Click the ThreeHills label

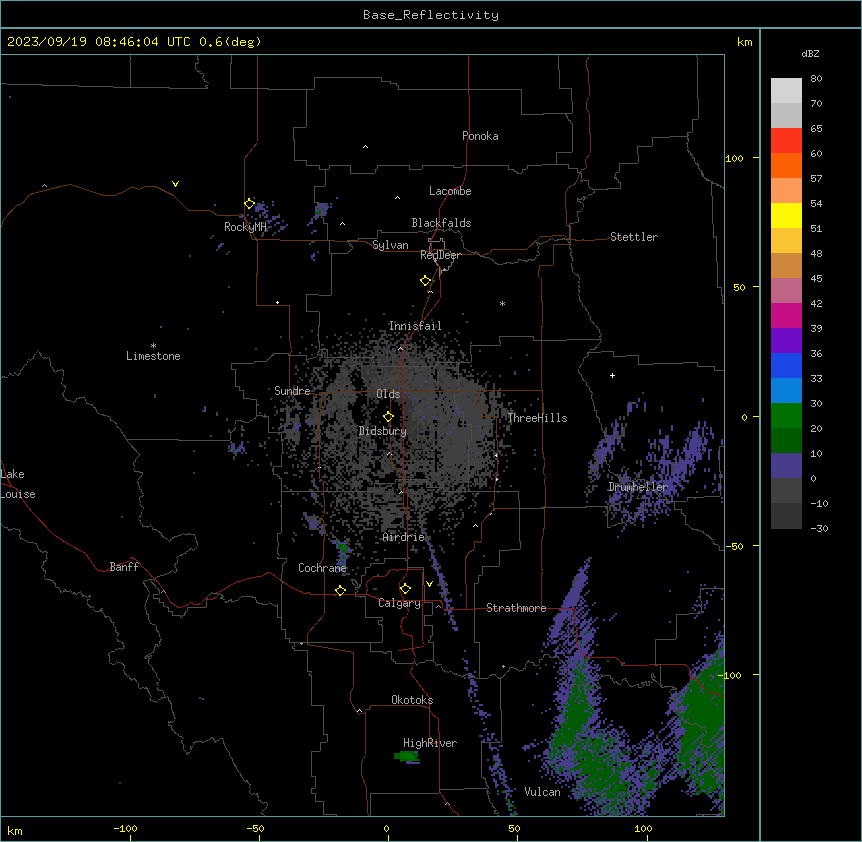(x=537, y=418)
